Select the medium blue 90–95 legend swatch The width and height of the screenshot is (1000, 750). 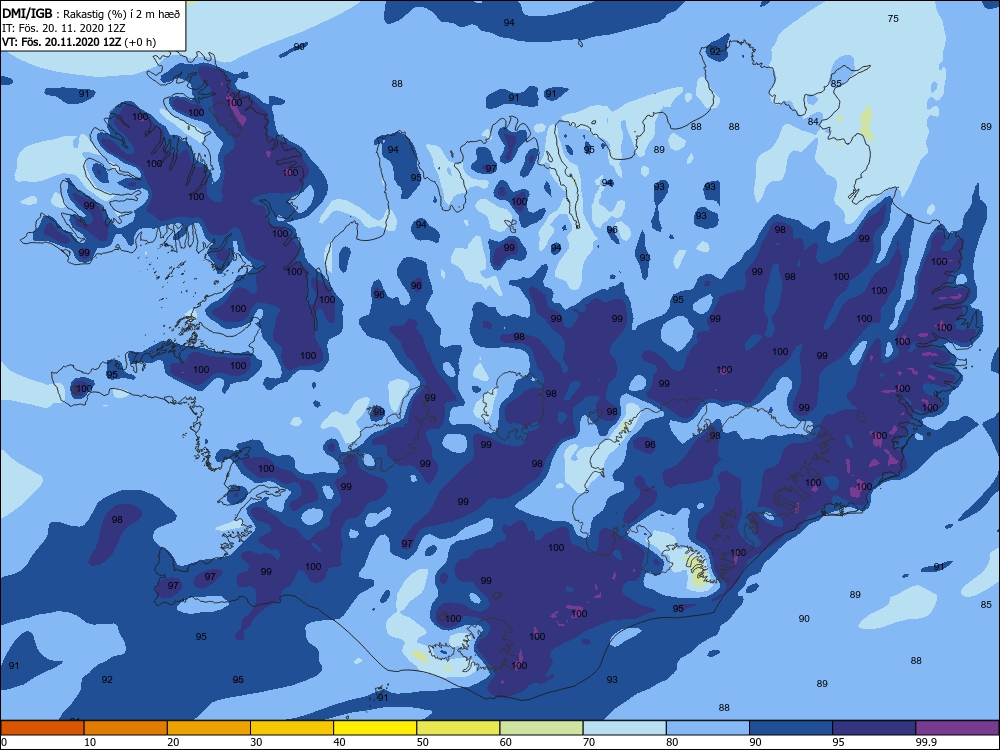(x=791, y=728)
